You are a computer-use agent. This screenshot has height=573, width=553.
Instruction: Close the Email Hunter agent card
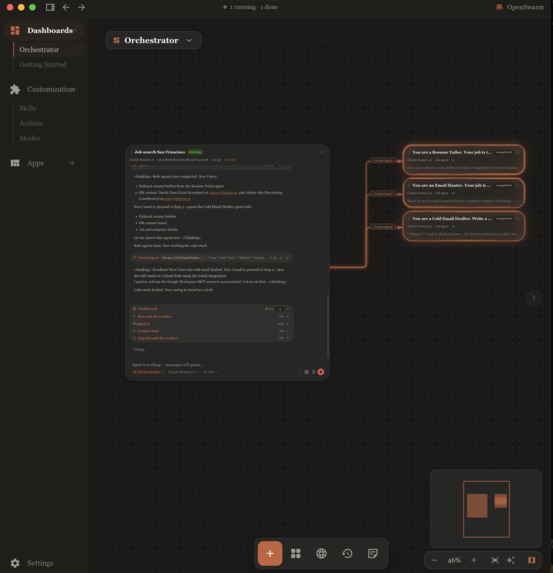pyautogui.click(x=517, y=185)
